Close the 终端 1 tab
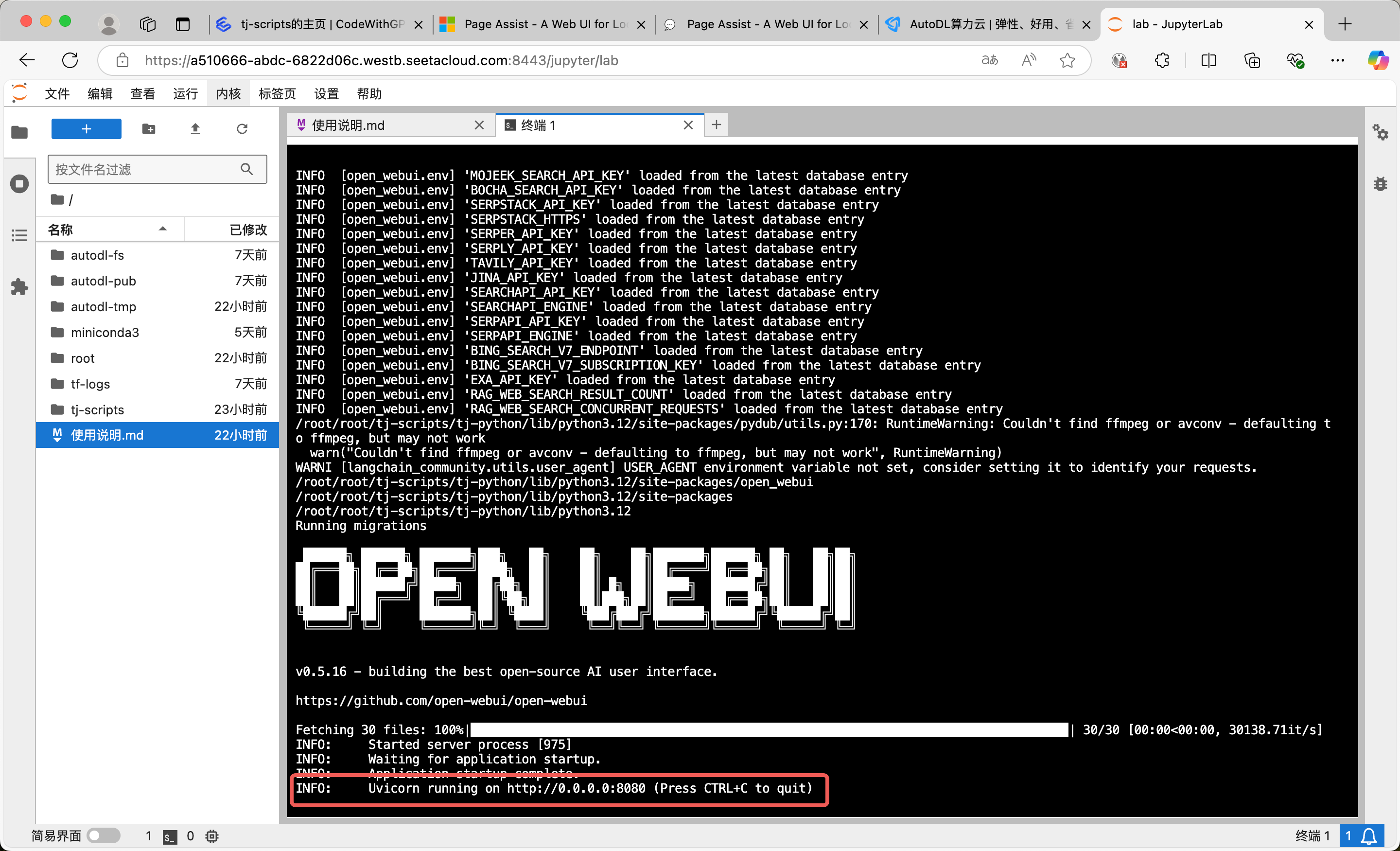 pyautogui.click(x=688, y=125)
